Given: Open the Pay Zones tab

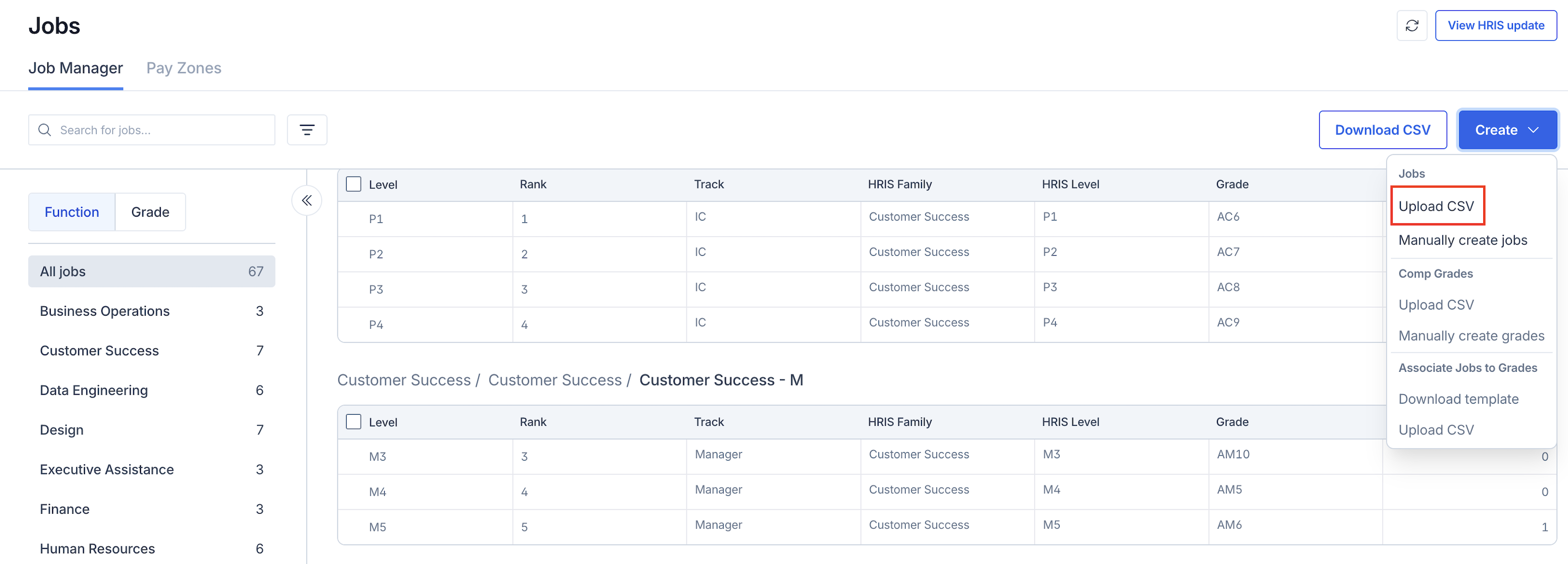Looking at the screenshot, I should click(183, 68).
